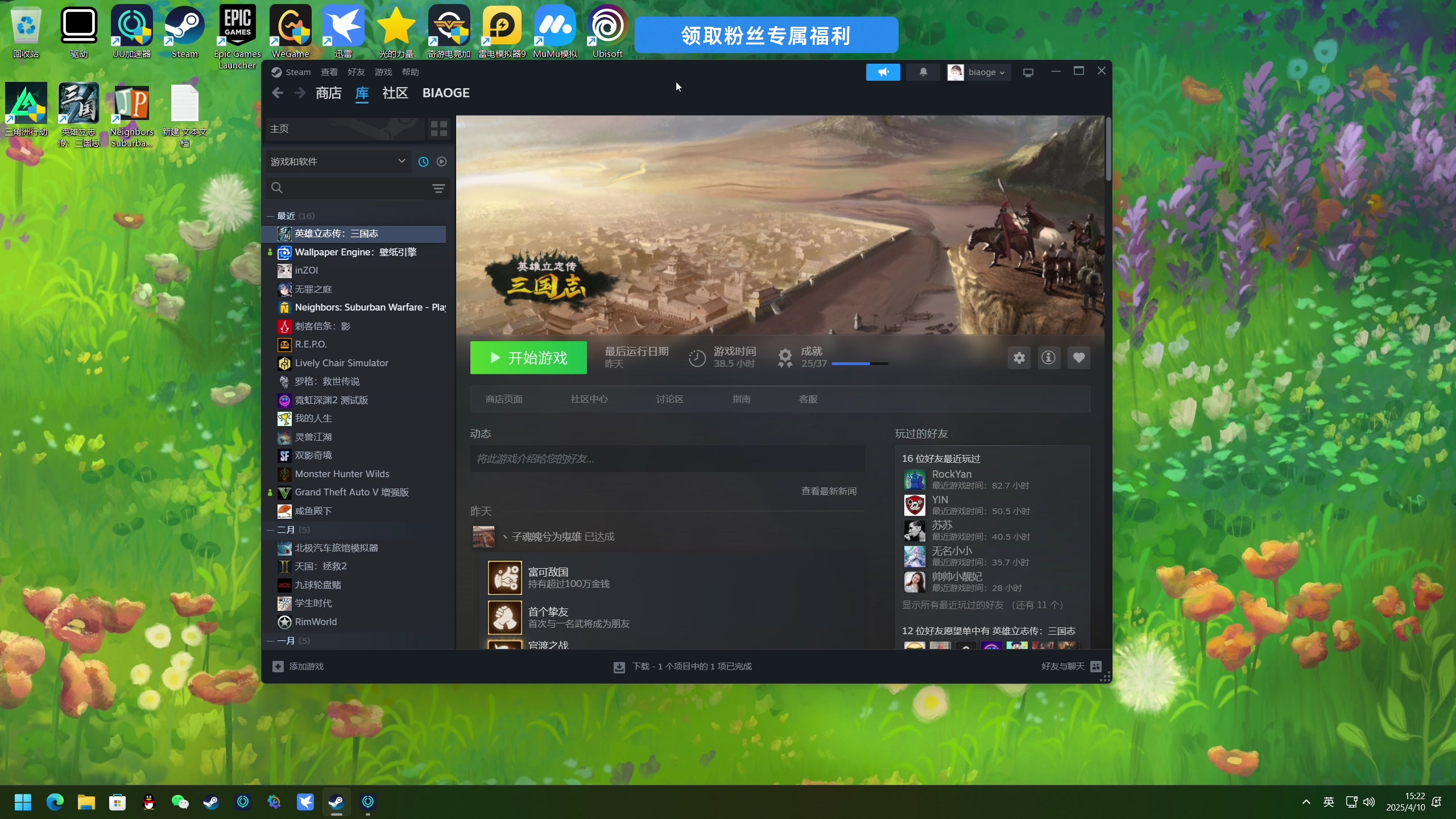Open the volume control in system tray
The image size is (1456, 819).
[1369, 802]
